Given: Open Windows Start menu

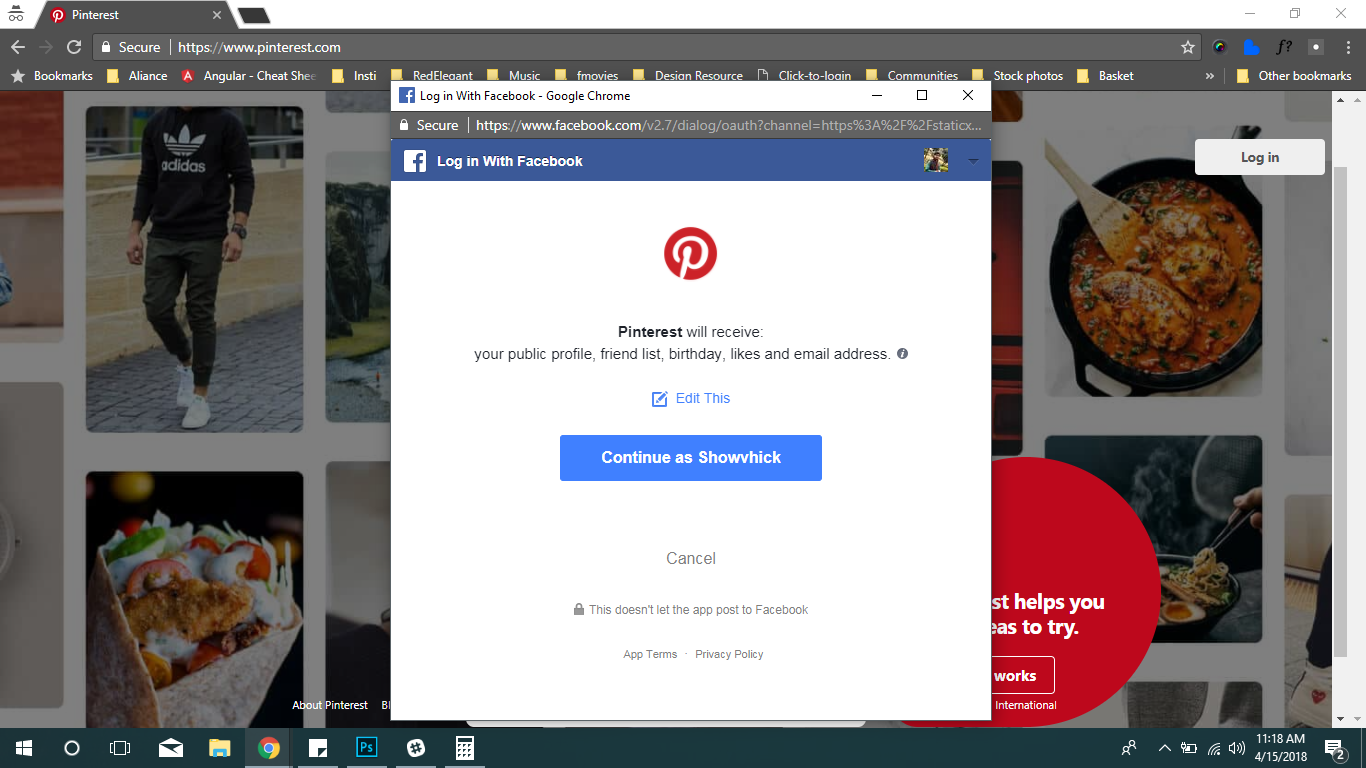Looking at the screenshot, I should pyautogui.click(x=24, y=748).
